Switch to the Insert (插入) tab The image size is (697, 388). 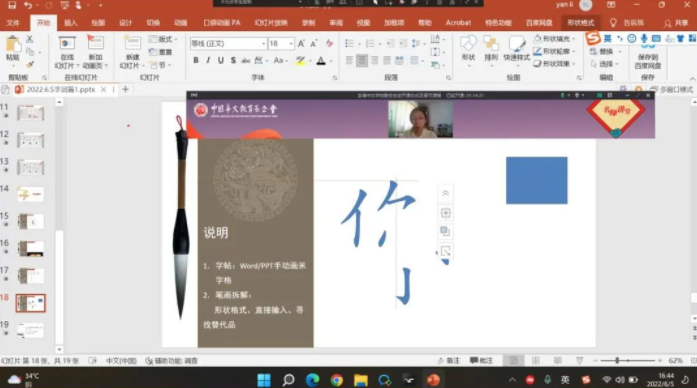click(71, 23)
